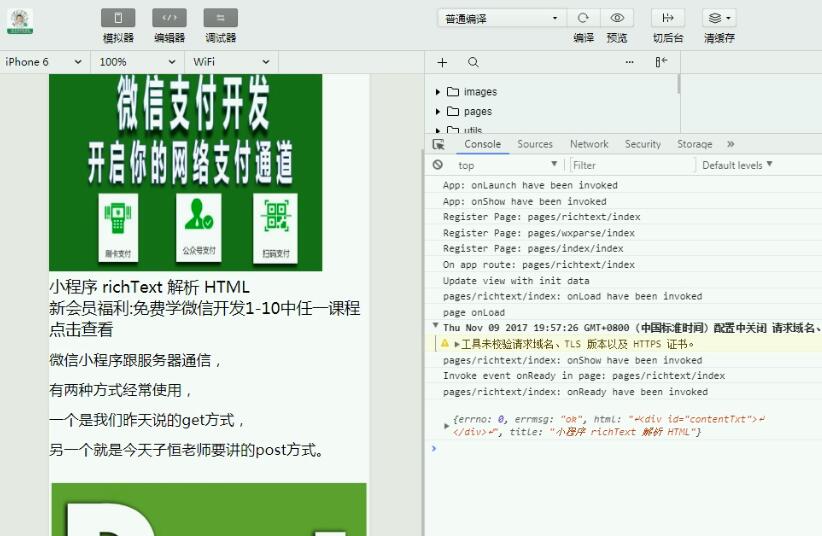
Task: Click the 点击查看 link text
Action: [81, 329]
